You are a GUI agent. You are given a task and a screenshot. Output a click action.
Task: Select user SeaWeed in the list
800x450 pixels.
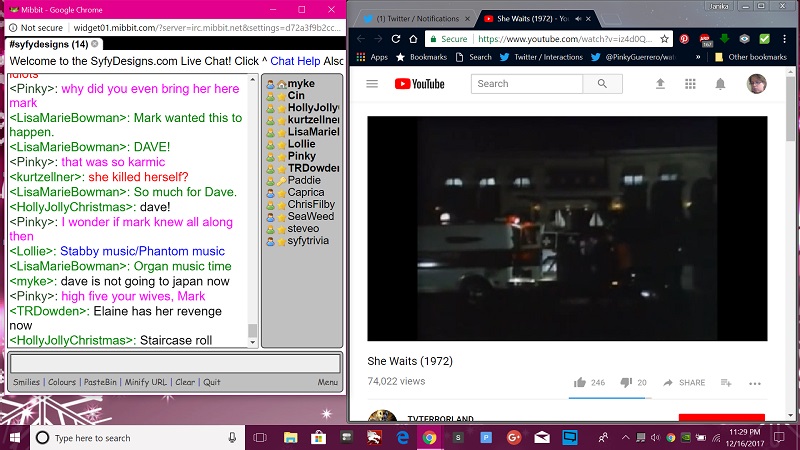point(311,216)
